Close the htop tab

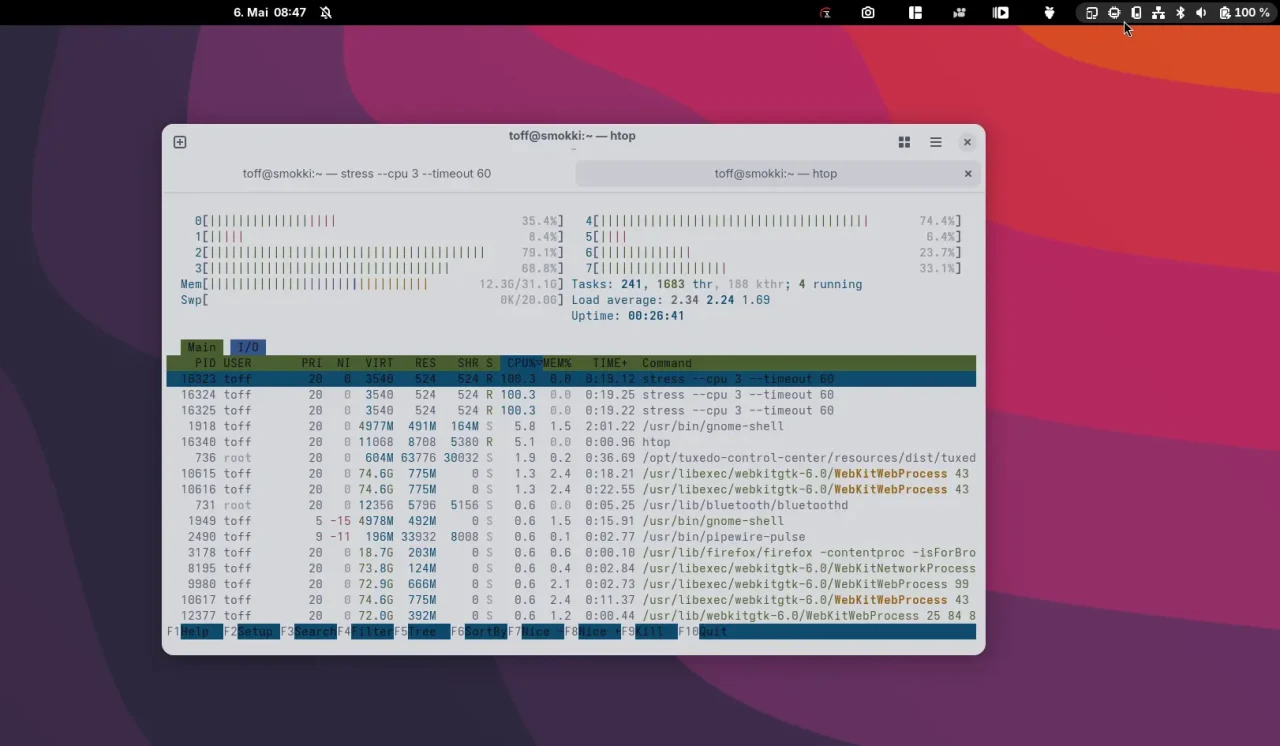(x=968, y=174)
